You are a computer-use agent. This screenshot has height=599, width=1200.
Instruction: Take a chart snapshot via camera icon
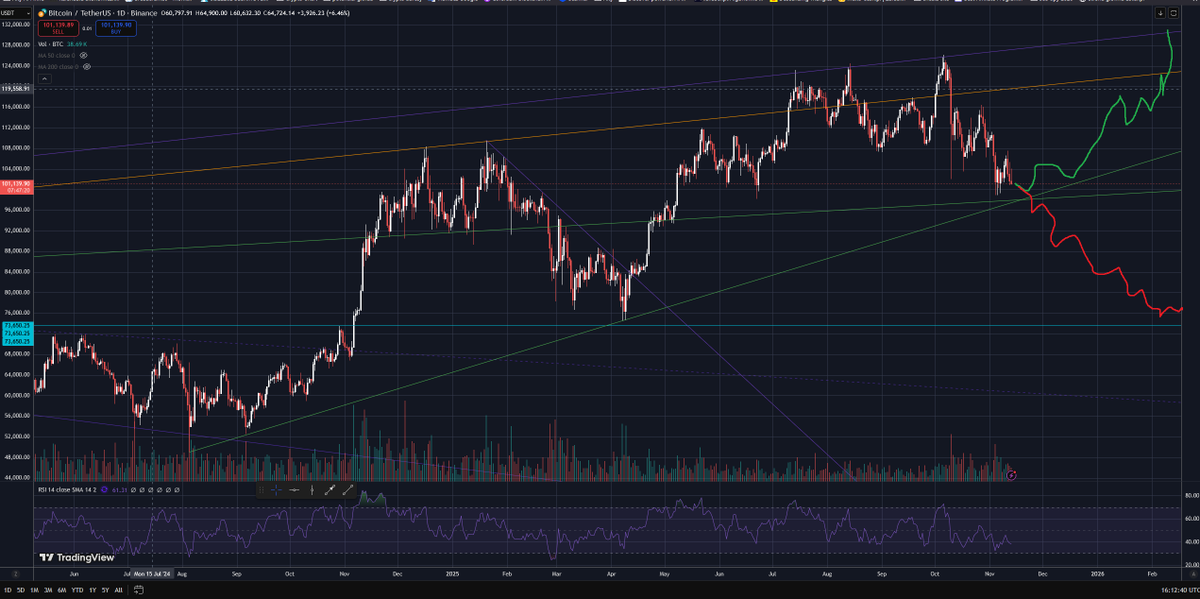[x=1160, y=13]
